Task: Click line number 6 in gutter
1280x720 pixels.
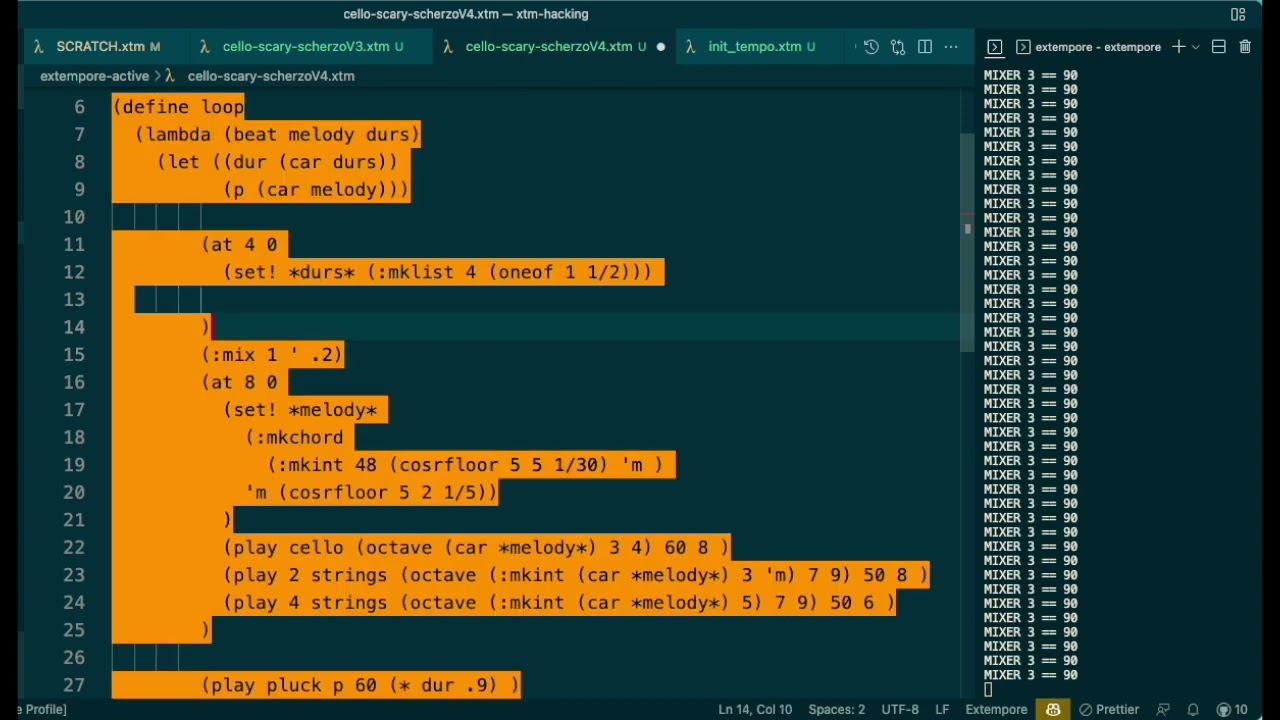Action: click(x=79, y=107)
